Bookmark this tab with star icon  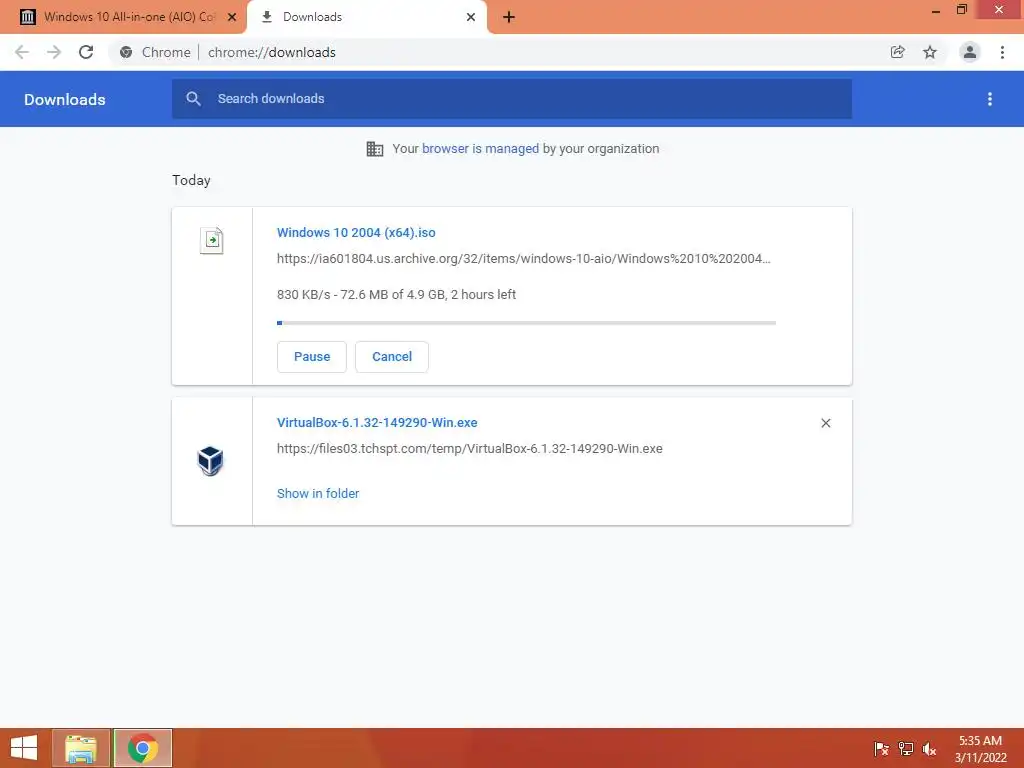[930, 52]
